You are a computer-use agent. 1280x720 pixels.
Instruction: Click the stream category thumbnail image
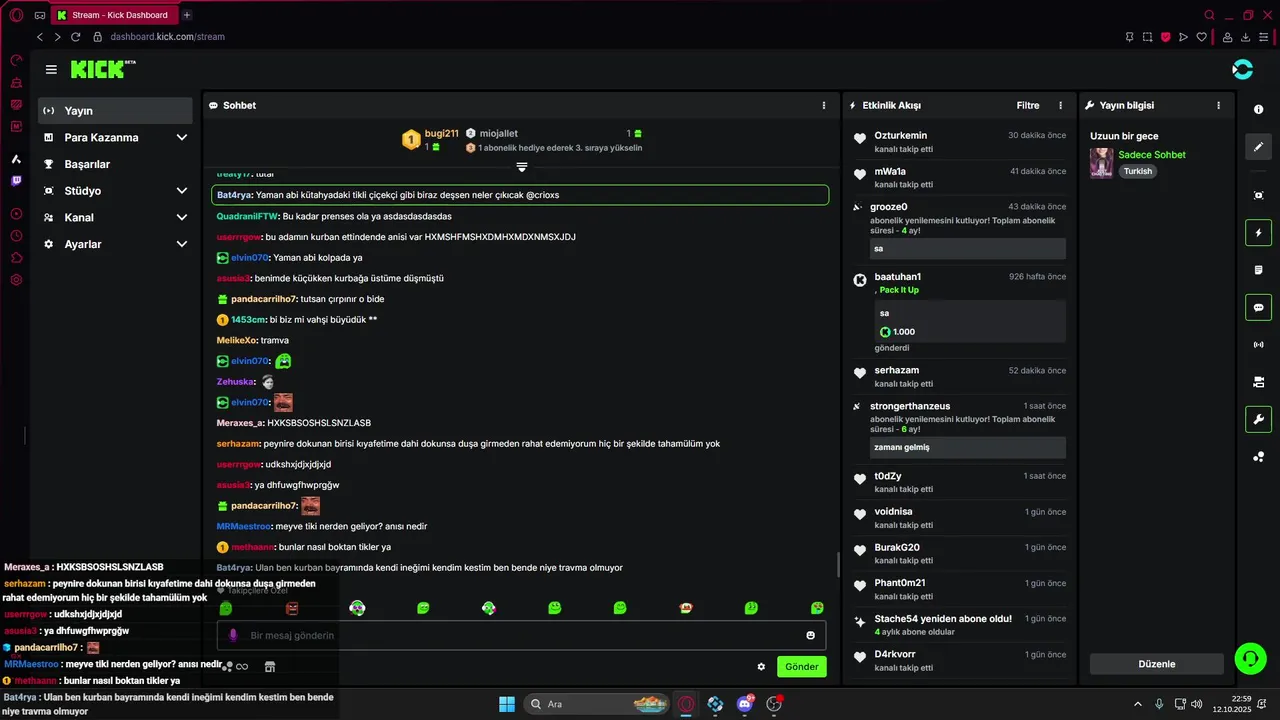1102,163
